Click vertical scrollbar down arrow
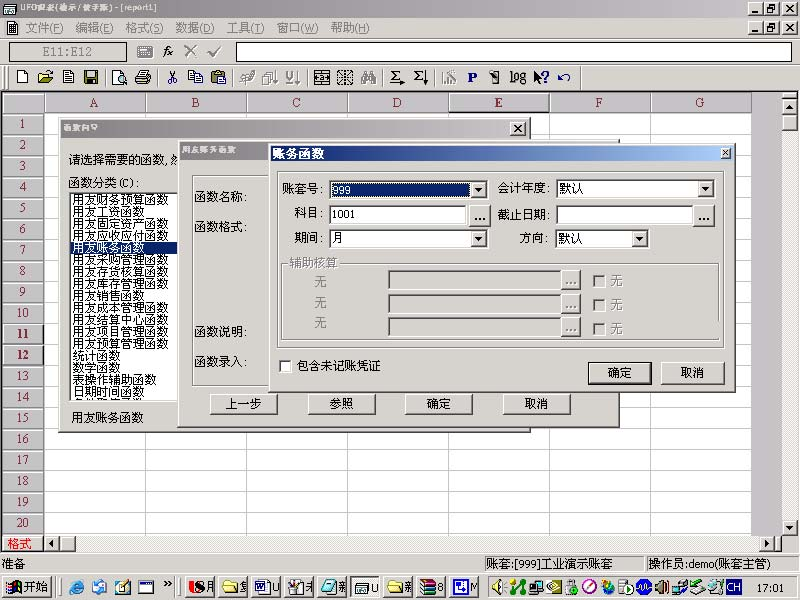This screenshot has width=800, height=600. (789, 528)
